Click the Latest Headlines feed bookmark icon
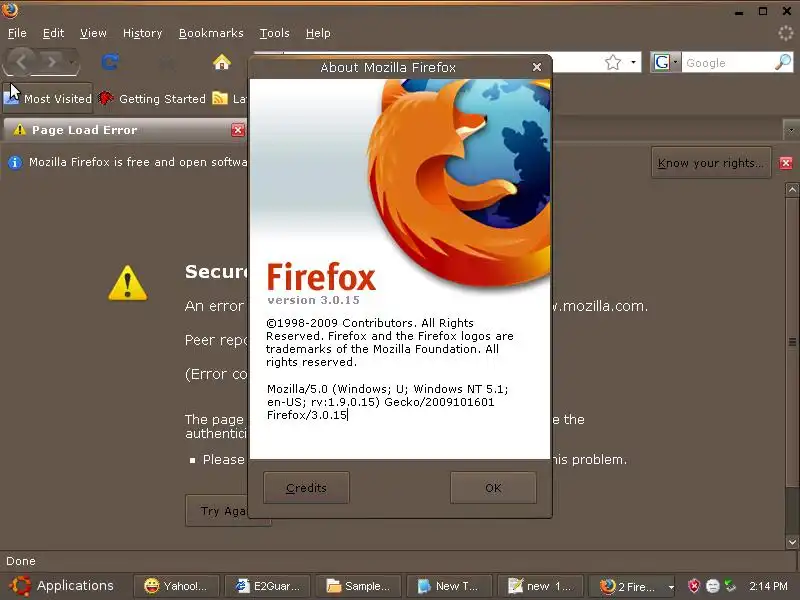 [220, 98]
